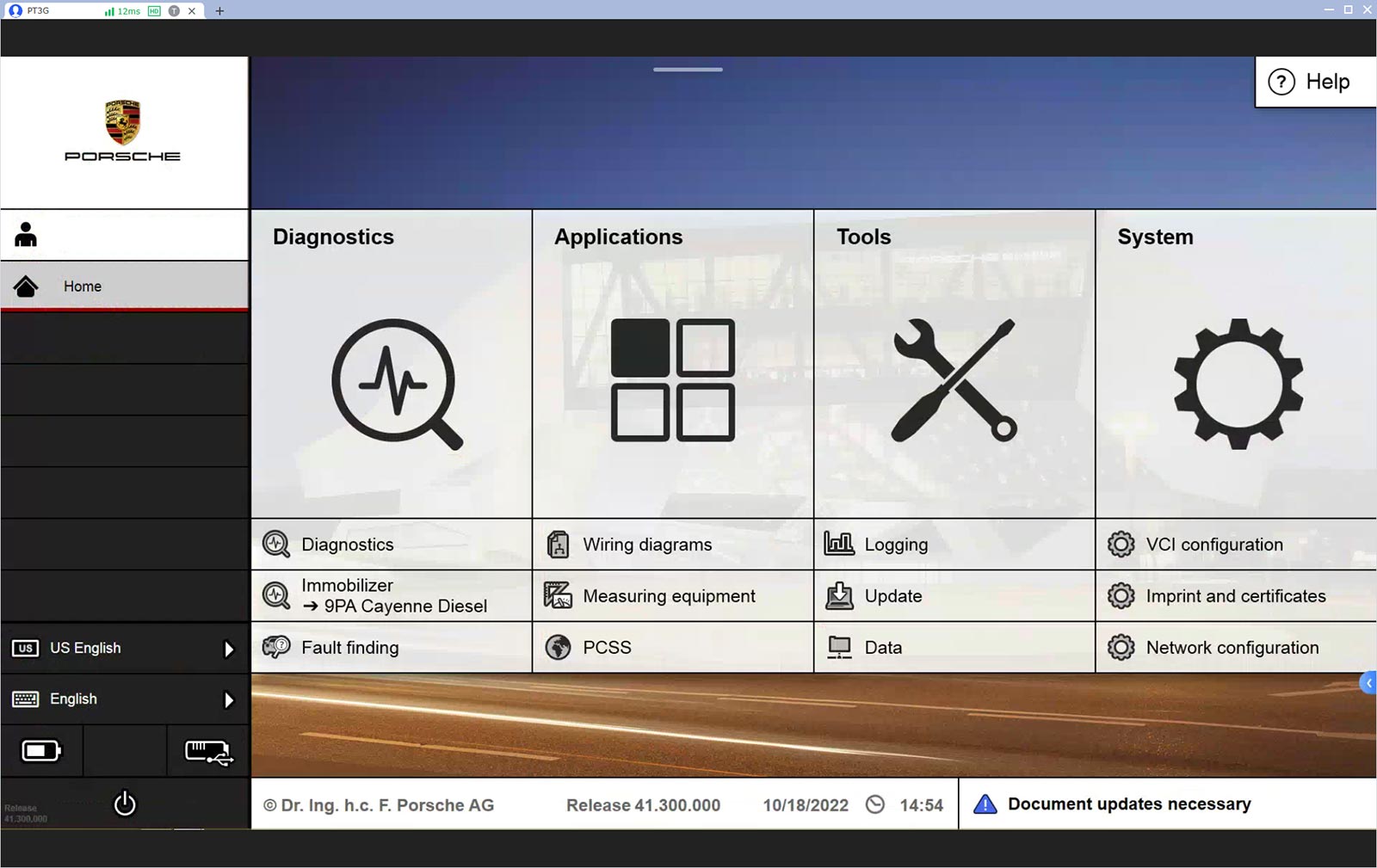Viewport: 1377px width, 868px height.
Task: Click the Imprint and certificates gear icon
Action: pyautogui.click(x=1121, y=596)
